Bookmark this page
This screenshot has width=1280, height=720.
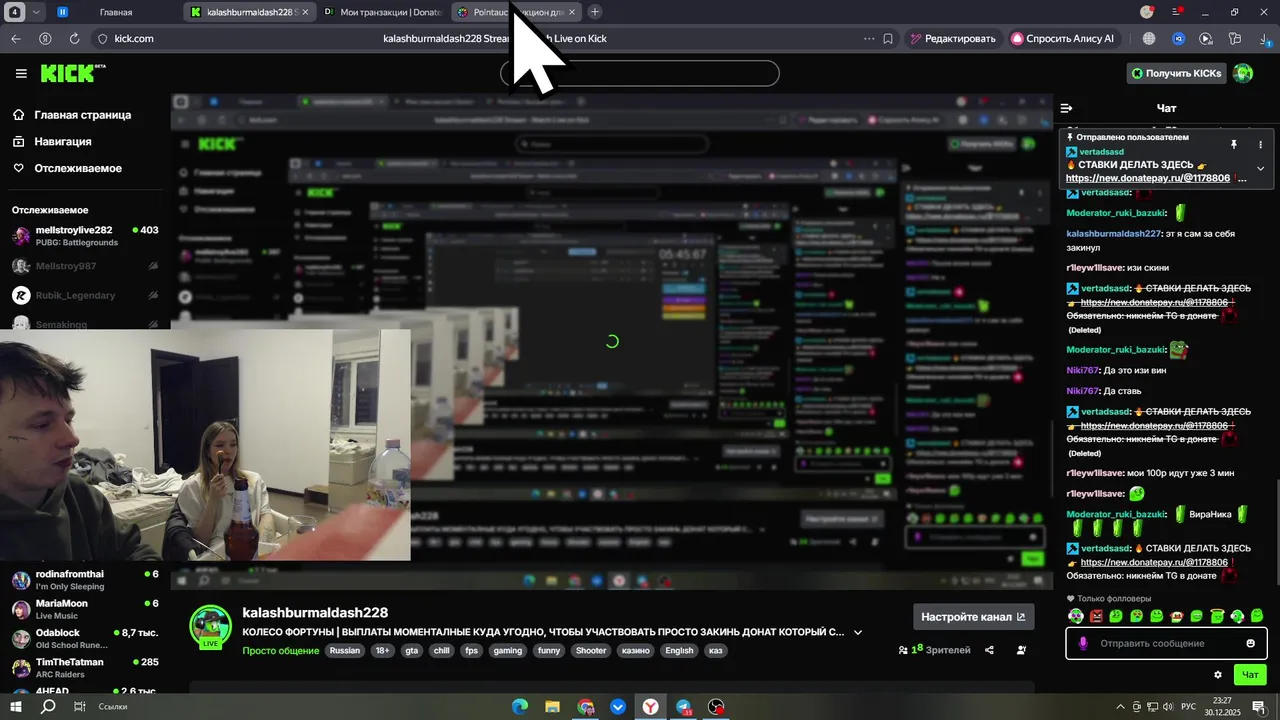tap(888, 38)
